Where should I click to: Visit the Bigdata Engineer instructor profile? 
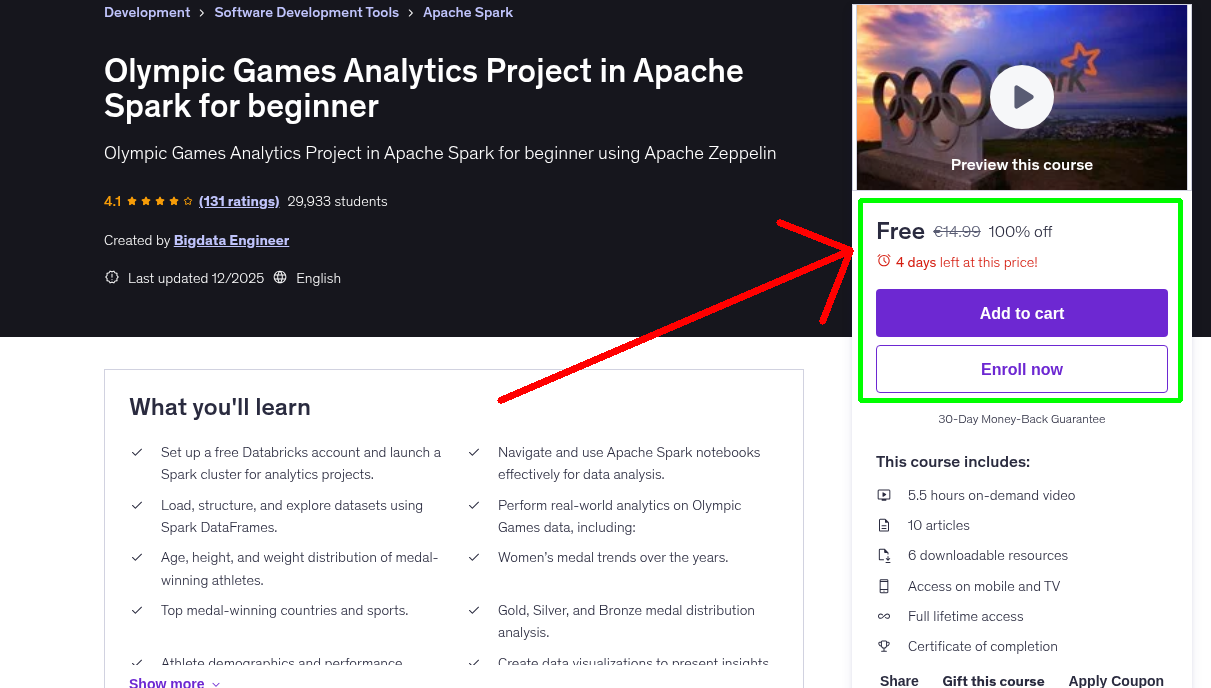pyautogui.click(x=230, y=240)
